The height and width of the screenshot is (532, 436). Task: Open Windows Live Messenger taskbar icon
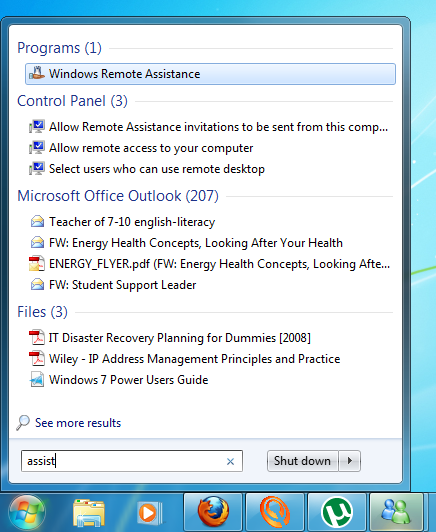coord(396,512)
